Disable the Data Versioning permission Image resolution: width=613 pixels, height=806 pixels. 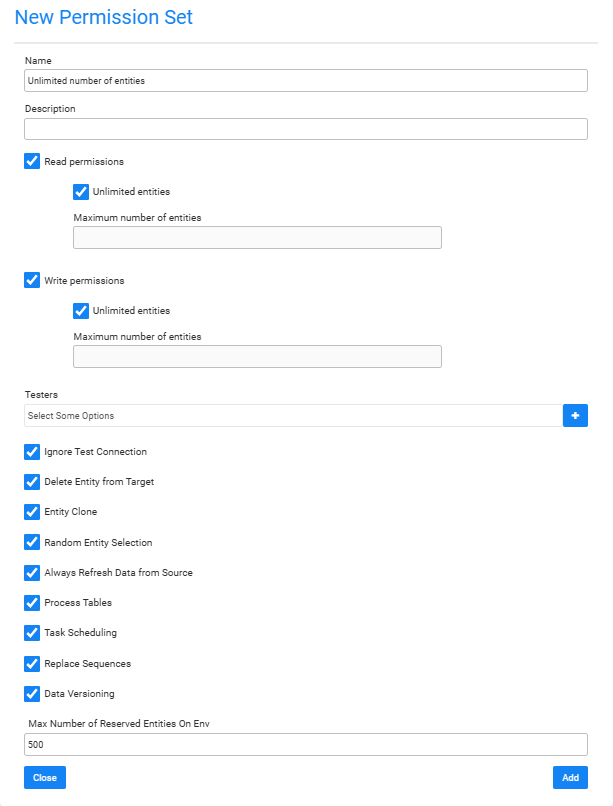point(31,693)
